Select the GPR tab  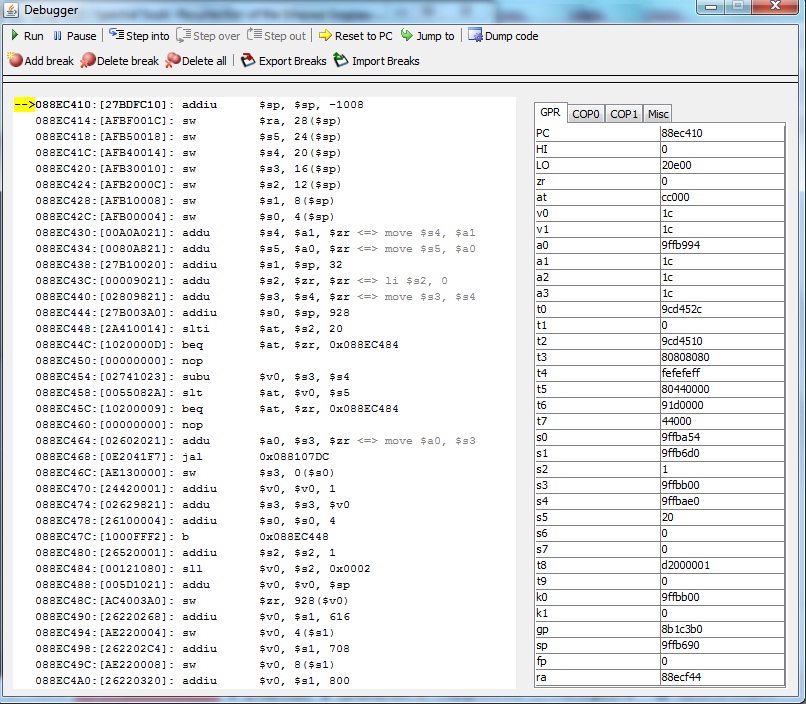[550, 113]
